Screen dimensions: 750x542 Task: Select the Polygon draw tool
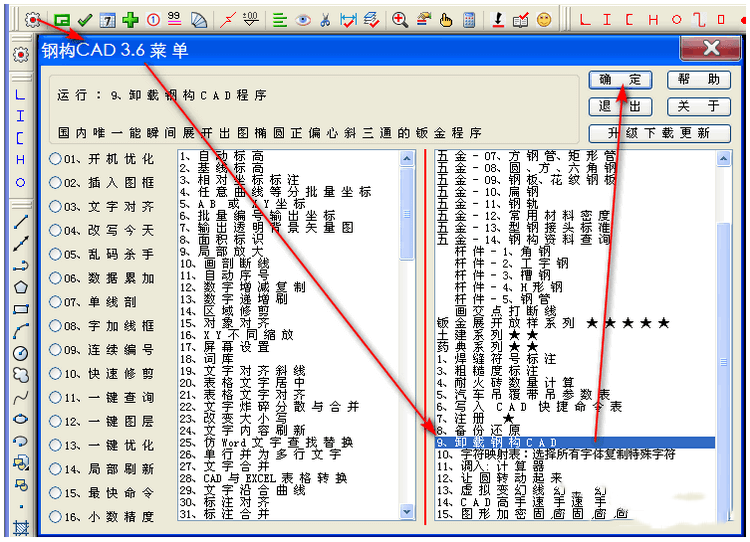[21, 288]
